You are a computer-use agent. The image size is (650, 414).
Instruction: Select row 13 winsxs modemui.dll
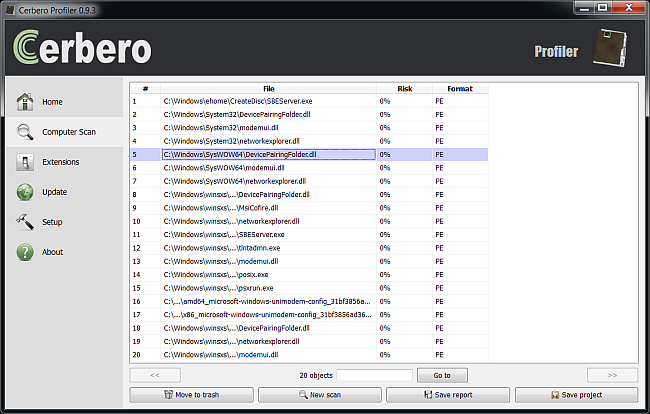(309, 261)
